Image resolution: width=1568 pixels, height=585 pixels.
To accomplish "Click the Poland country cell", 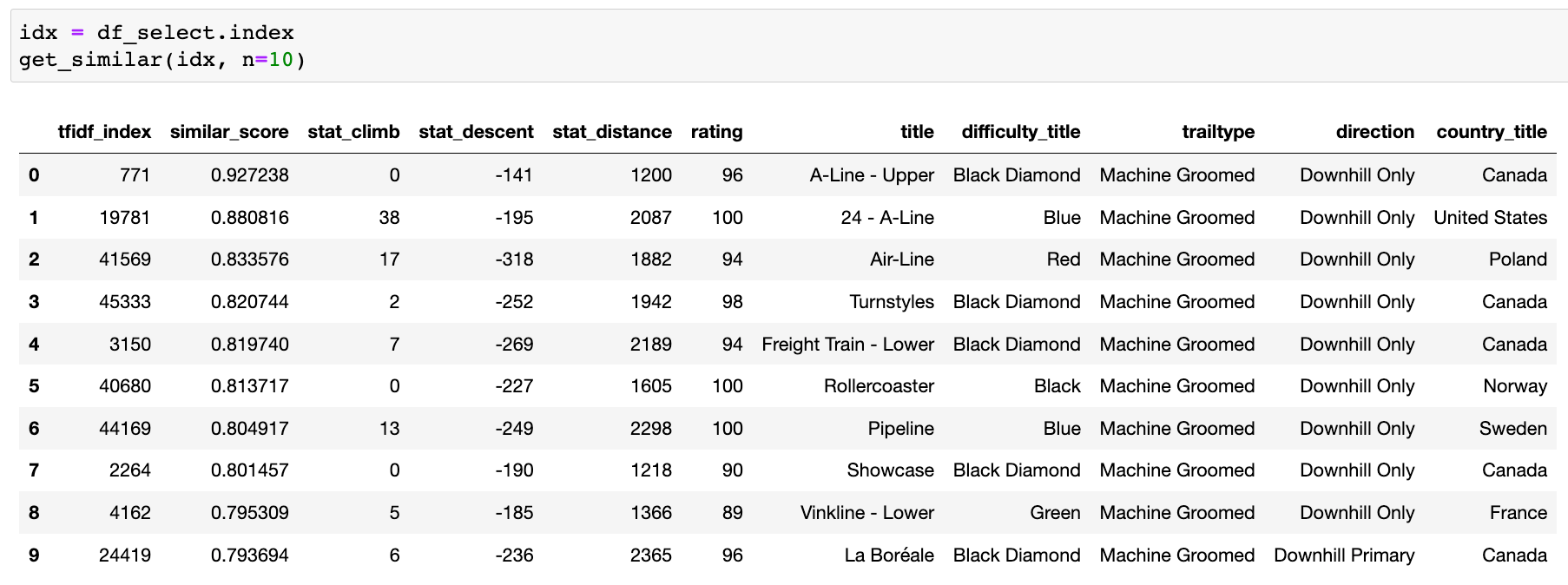I will [1518, 260].
